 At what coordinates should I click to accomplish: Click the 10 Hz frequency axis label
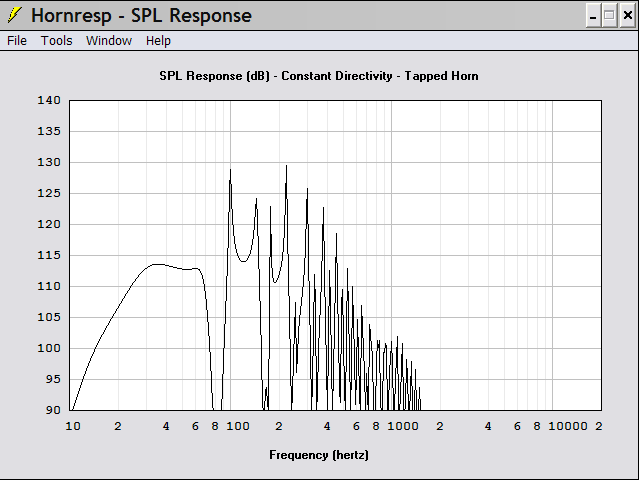tap(73, 426)
